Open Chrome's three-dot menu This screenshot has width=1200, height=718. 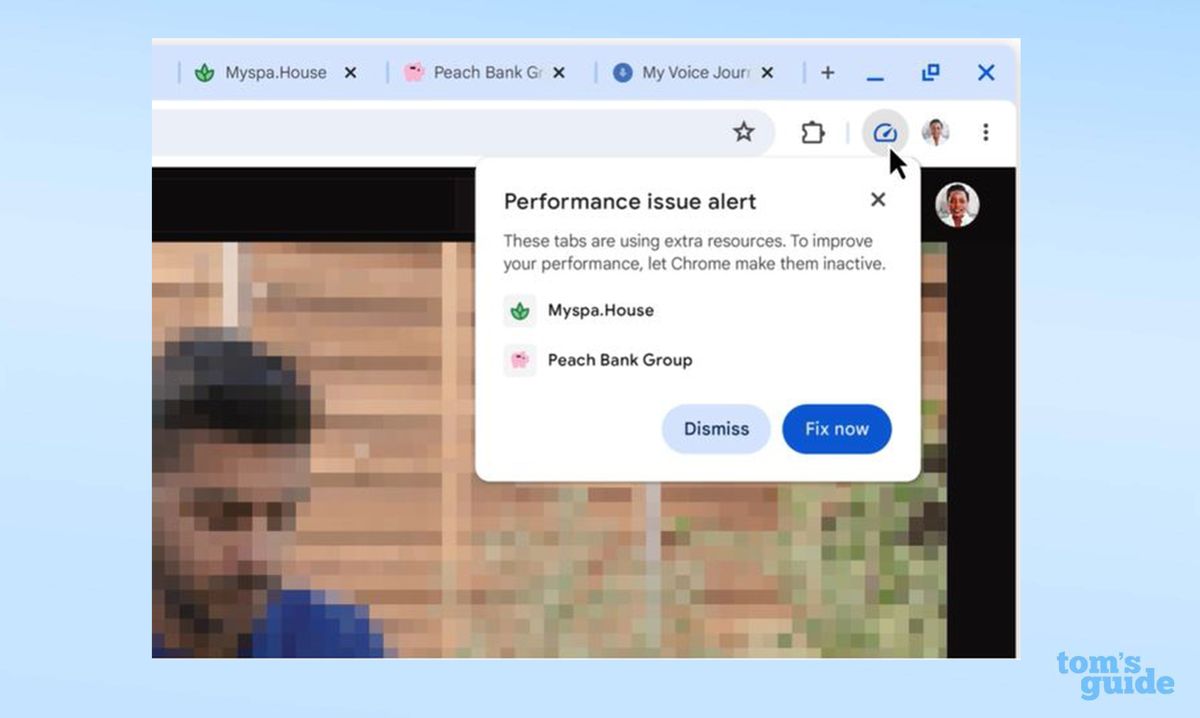986,132
